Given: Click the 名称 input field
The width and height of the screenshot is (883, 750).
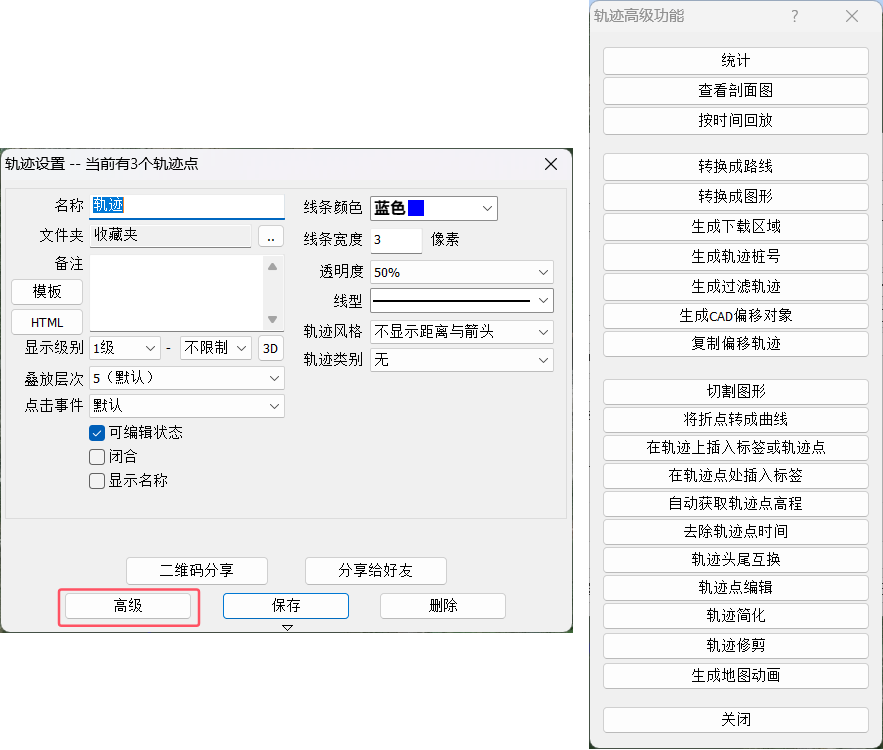Looking at the screenshot, I should tap(187, 206).
